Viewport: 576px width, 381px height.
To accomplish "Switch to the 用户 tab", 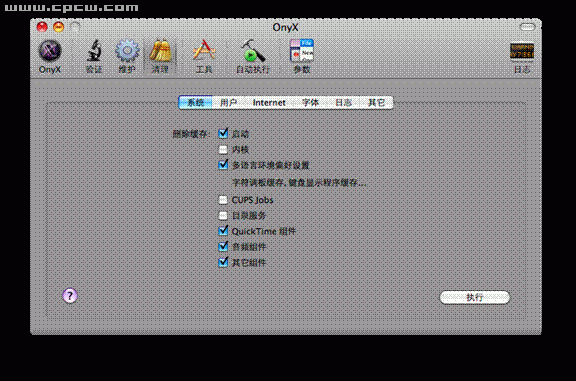I will (228, 103).
